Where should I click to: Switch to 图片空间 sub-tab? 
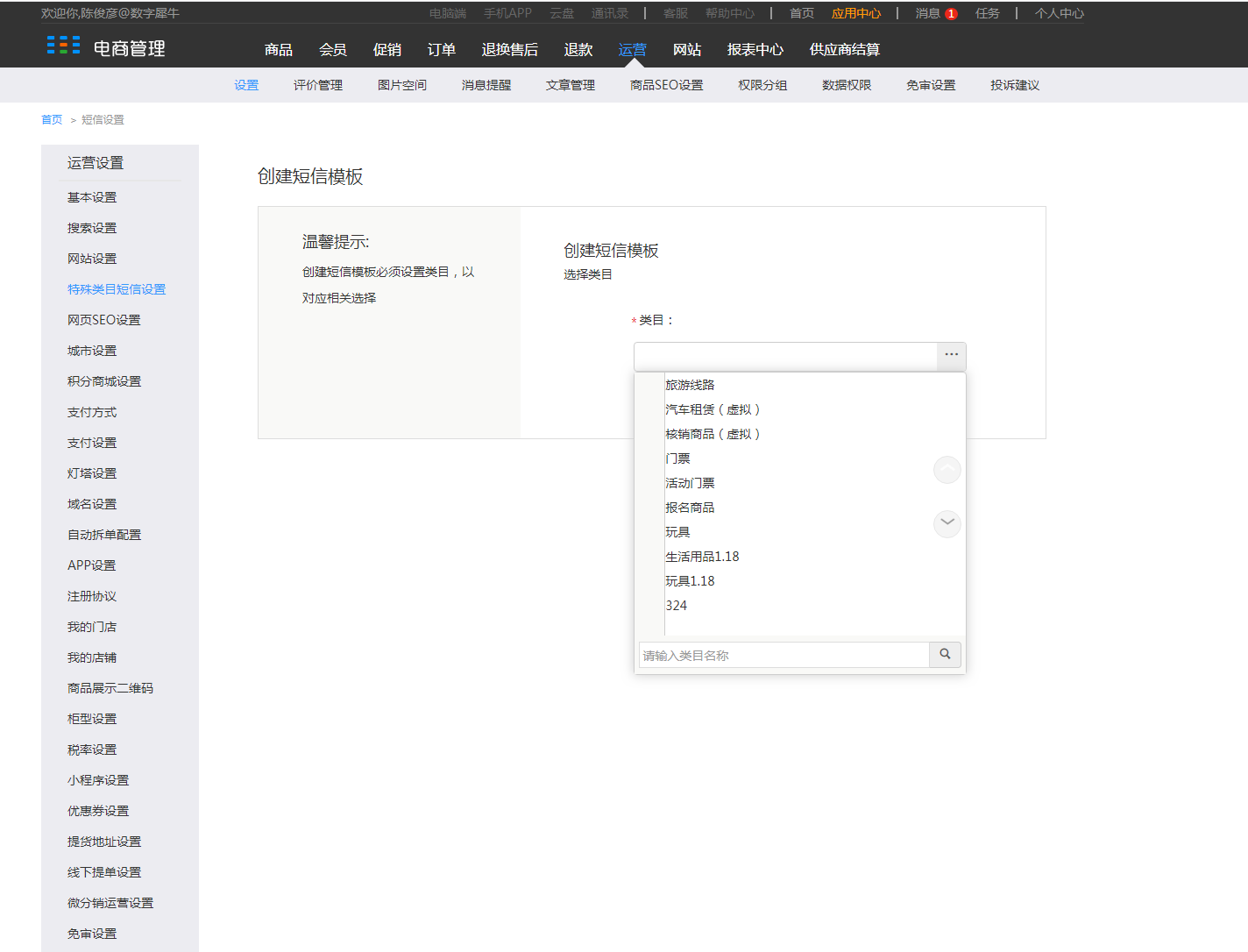402,85
